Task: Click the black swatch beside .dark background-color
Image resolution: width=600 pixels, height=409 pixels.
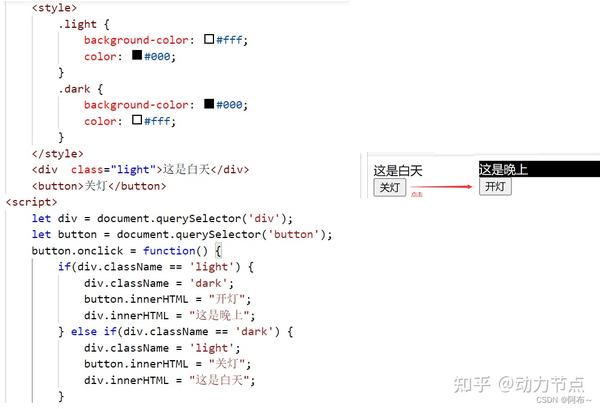Action: [x=209, y=103]
